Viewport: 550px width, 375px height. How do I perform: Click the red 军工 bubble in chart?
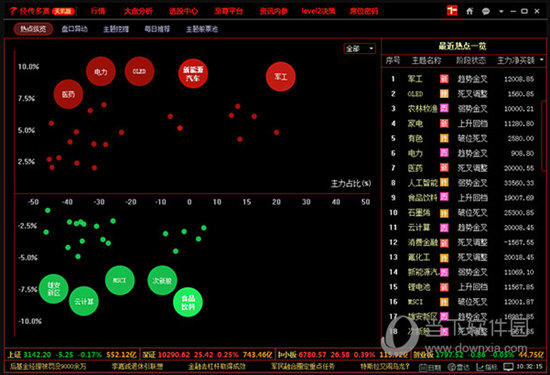tap(281, 76)
